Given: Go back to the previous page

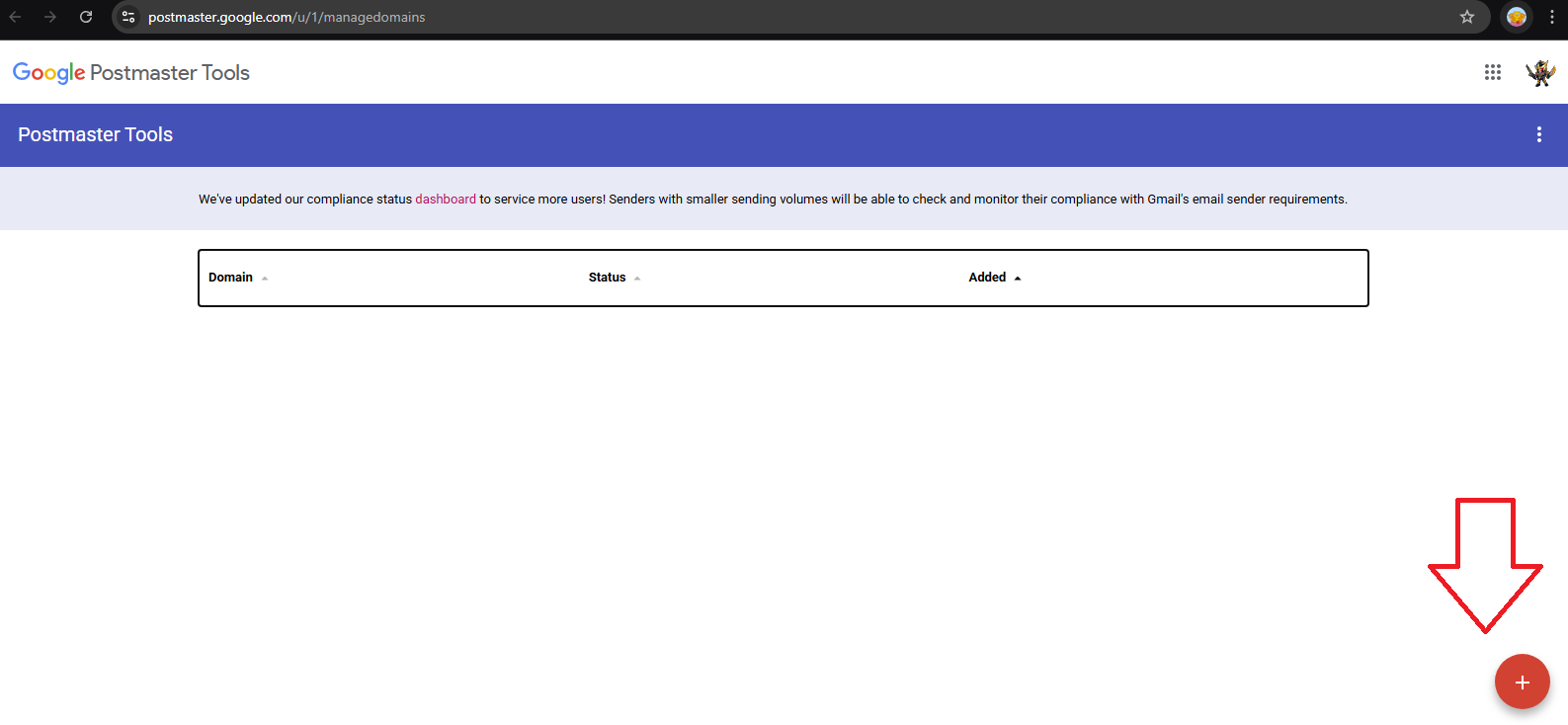Looking at the screenshot, I should coord(16,17).
